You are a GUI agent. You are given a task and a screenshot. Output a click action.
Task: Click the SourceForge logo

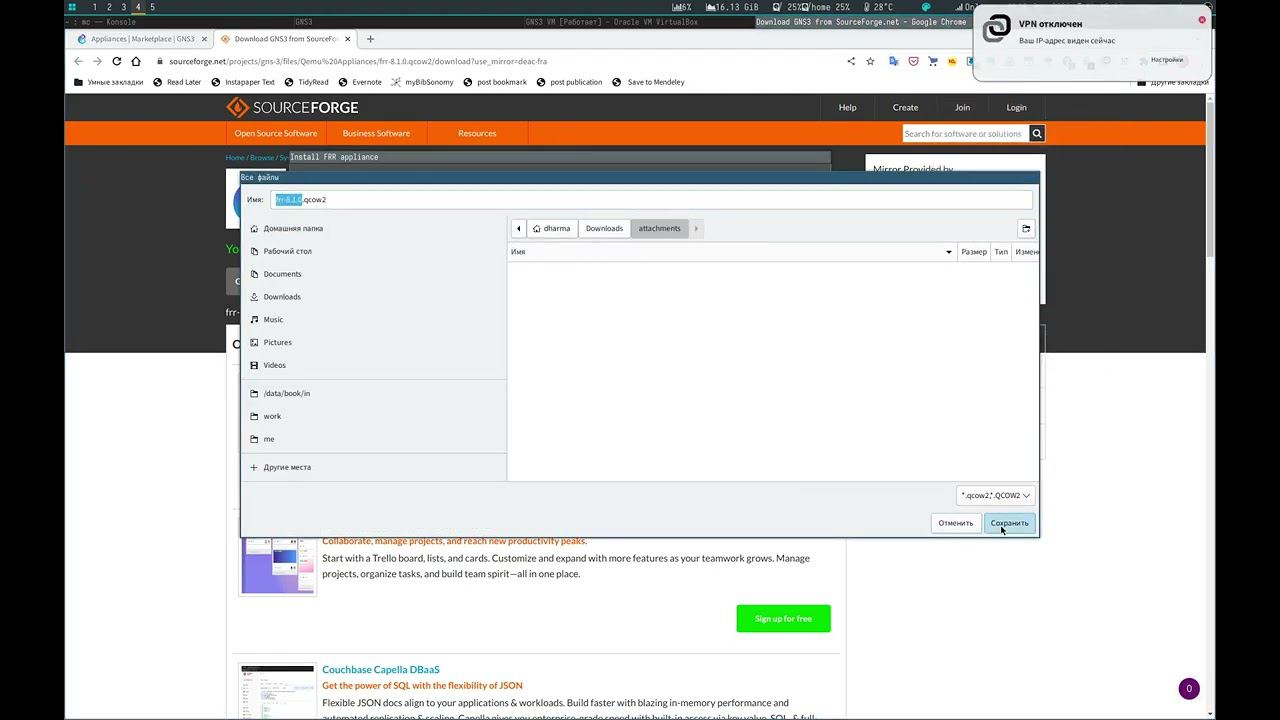tap(292, 107)
